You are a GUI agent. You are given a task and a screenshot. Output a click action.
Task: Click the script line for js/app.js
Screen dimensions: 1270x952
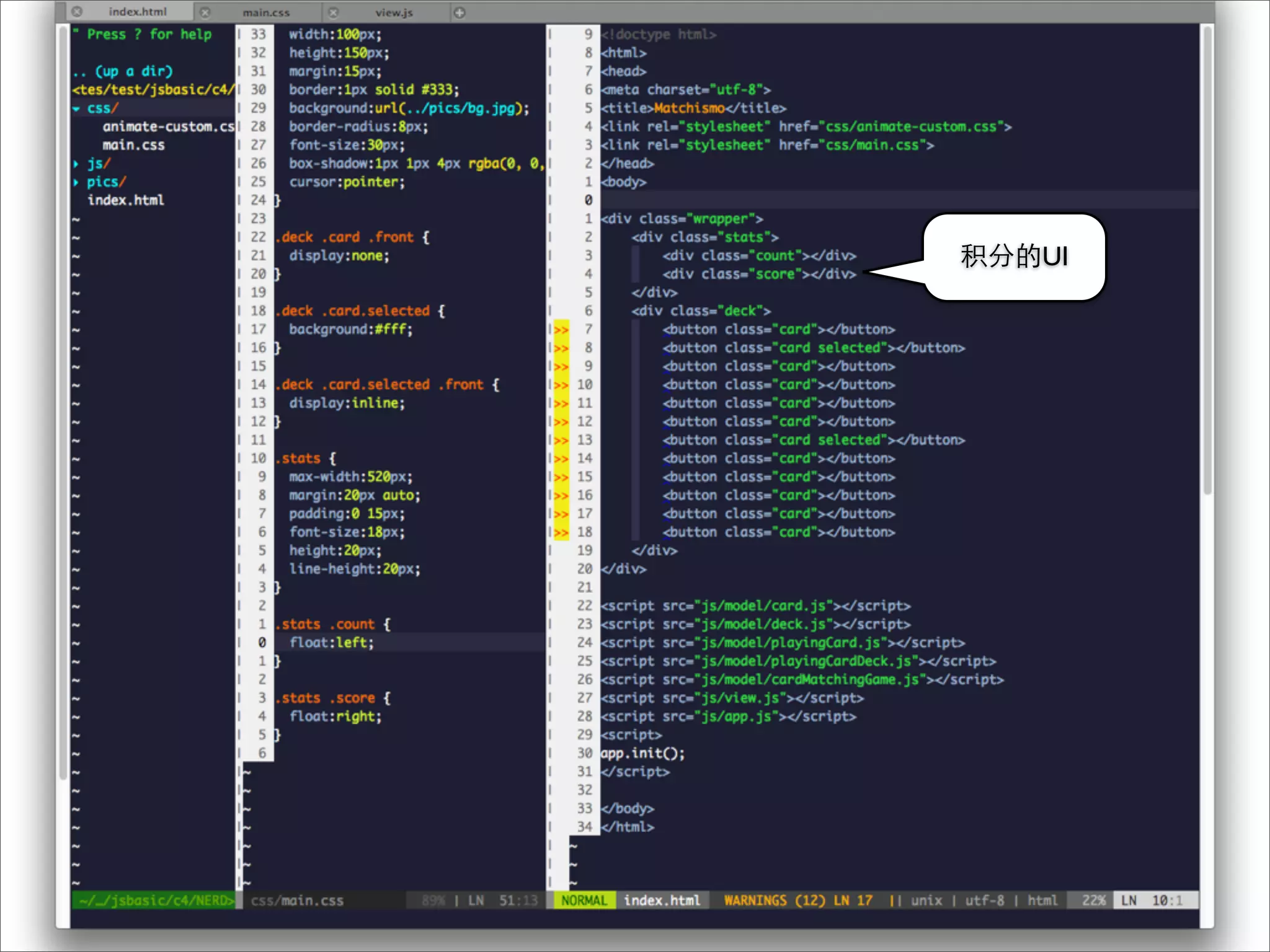pos(728,716)
